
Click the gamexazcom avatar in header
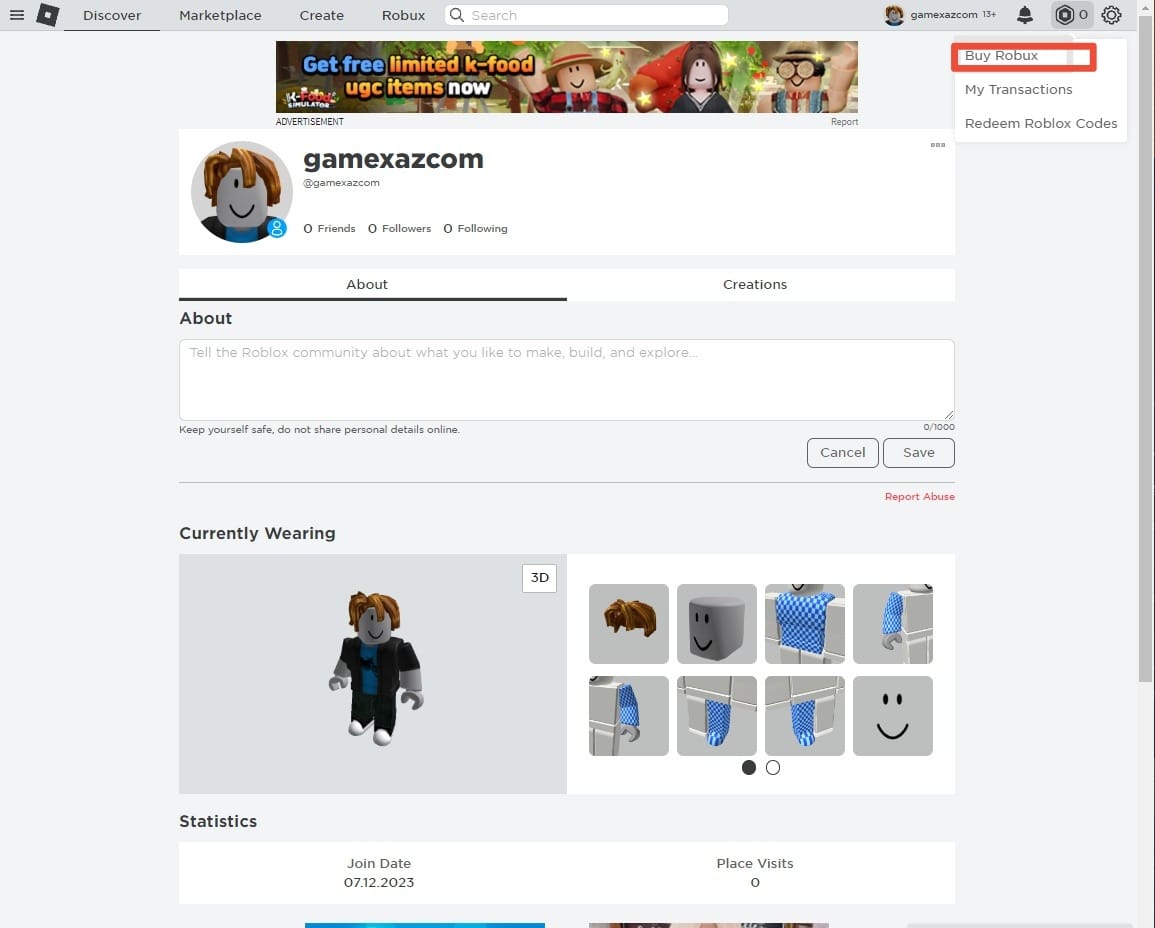point(894,15)
